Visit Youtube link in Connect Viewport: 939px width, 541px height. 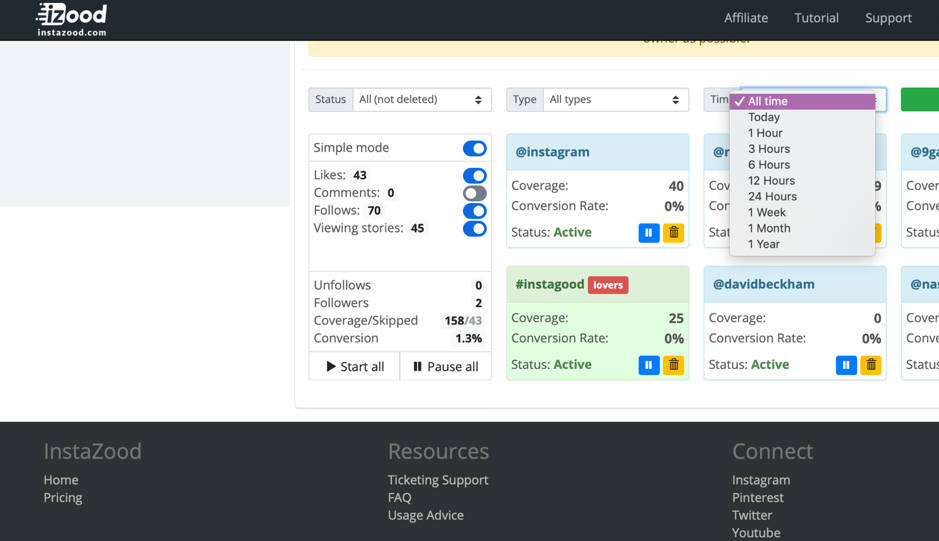pos(756,533)
